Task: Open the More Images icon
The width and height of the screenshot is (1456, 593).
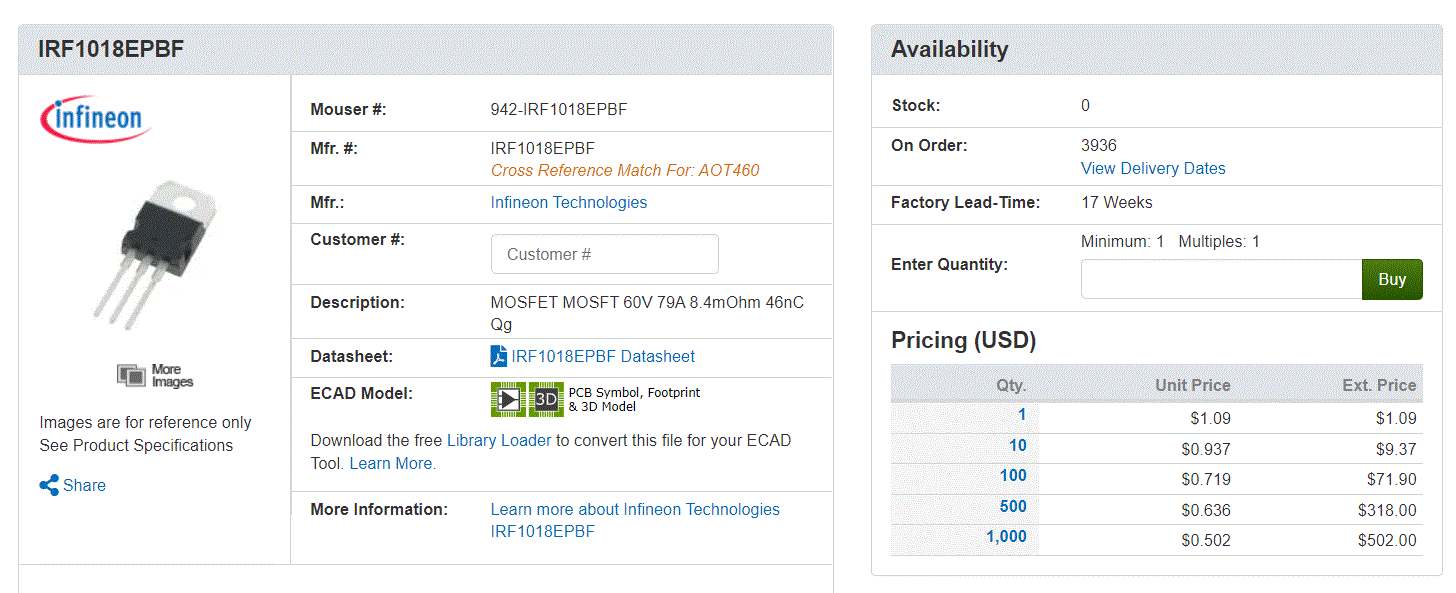Action: tap(132, 375)
